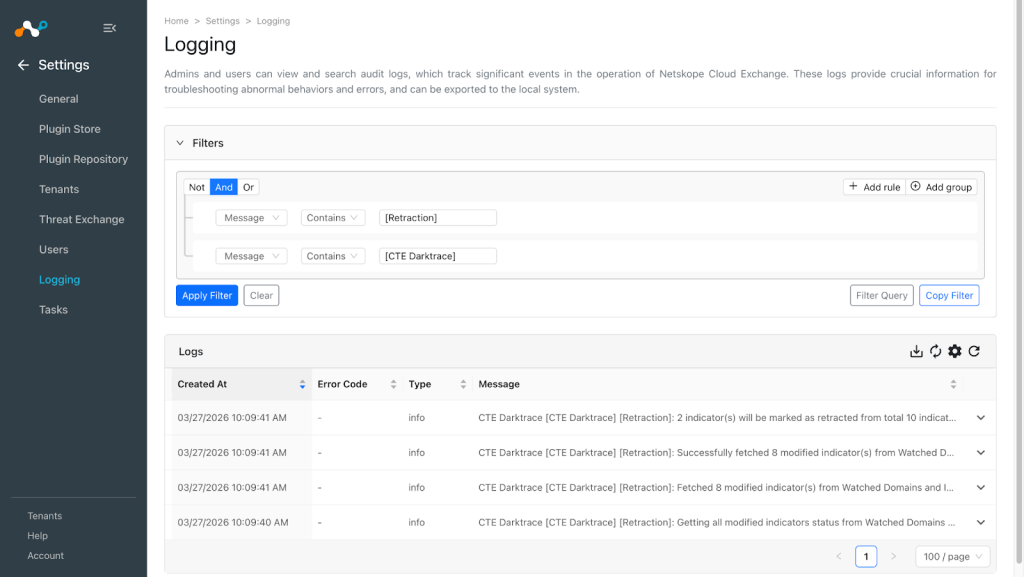The image size is (1024, 577).
Task: Open Message field dropdown in CTE Darktrace rule
Action: (x=251, y=257)
